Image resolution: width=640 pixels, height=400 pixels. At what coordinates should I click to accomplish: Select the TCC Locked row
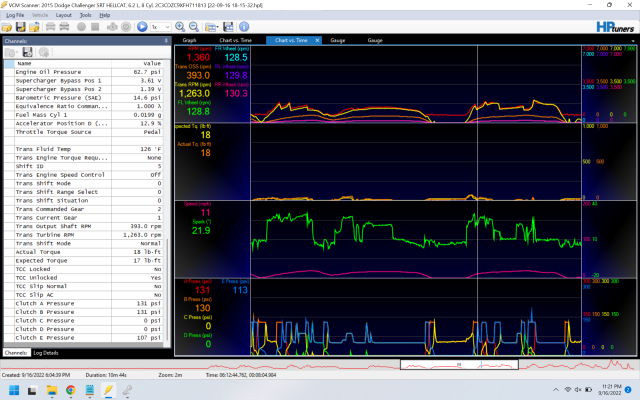[x=83, y=269]
